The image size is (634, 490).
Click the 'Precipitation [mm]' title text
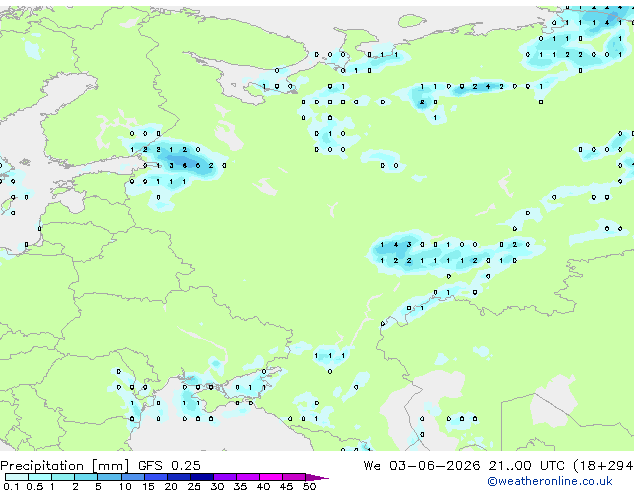pyautogui.click(x=64, y=466)
